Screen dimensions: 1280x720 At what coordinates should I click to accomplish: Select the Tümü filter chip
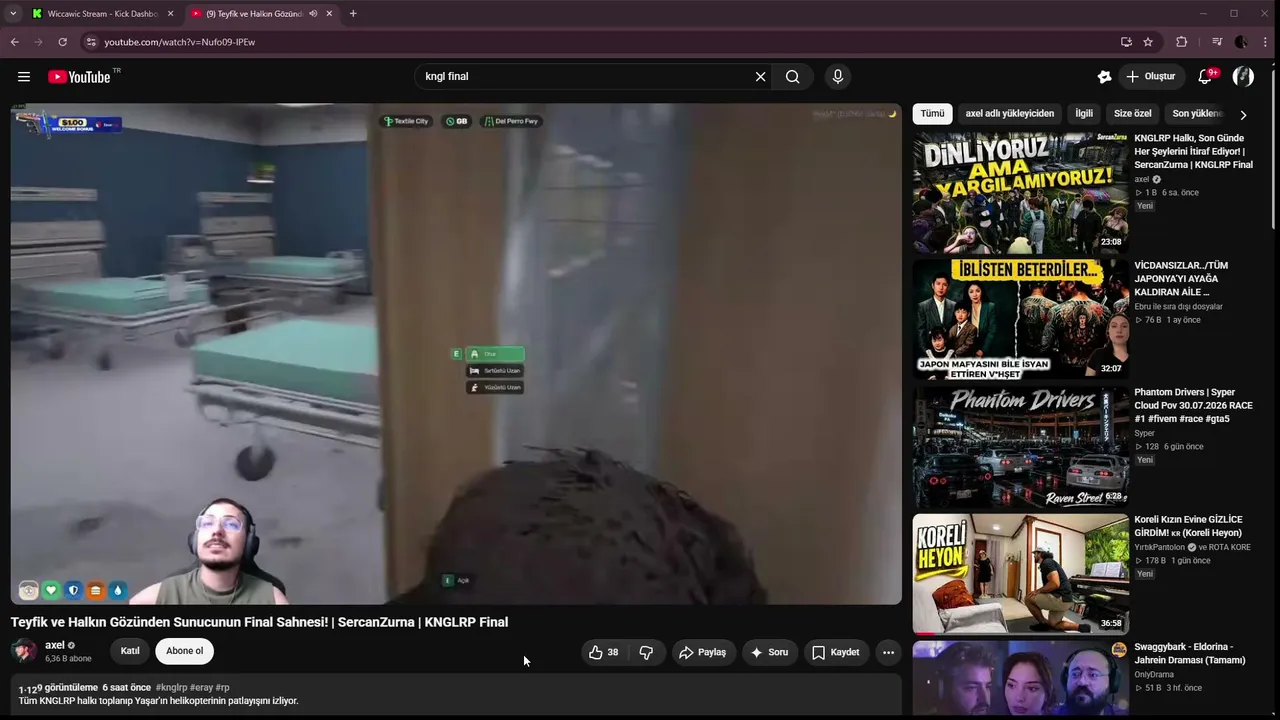(x=932, y=114)
